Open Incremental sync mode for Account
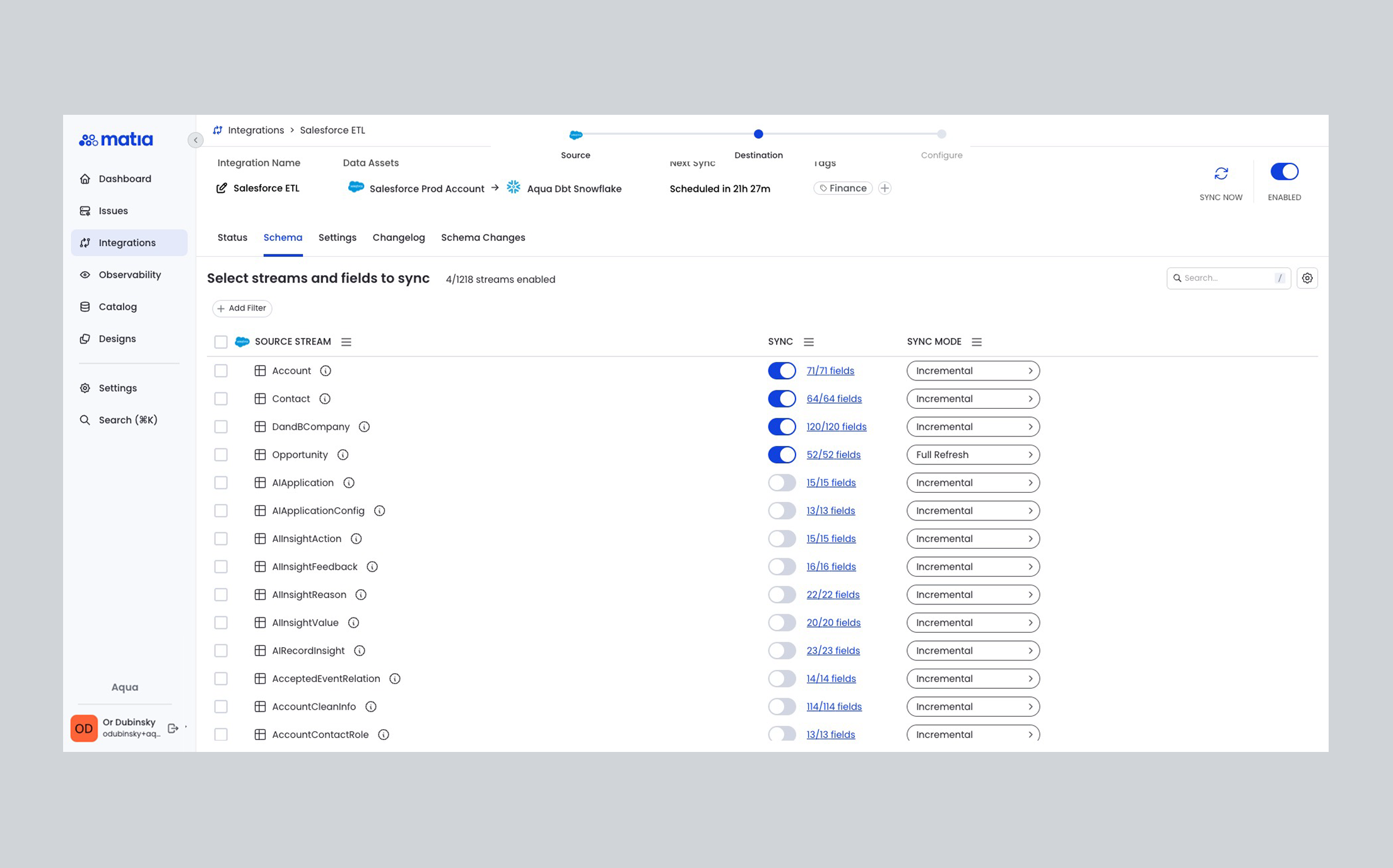This screenshot has height=868, width=1393. 973,370
